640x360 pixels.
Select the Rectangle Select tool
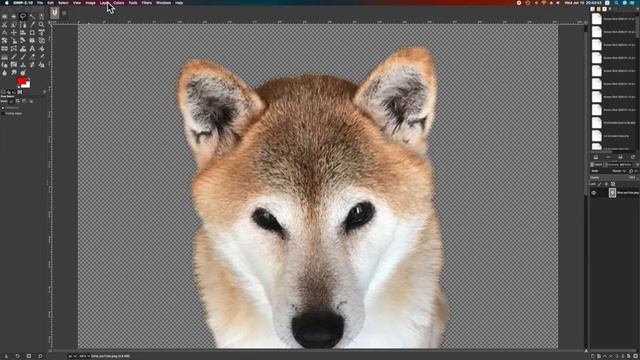[x=4, y=16]
